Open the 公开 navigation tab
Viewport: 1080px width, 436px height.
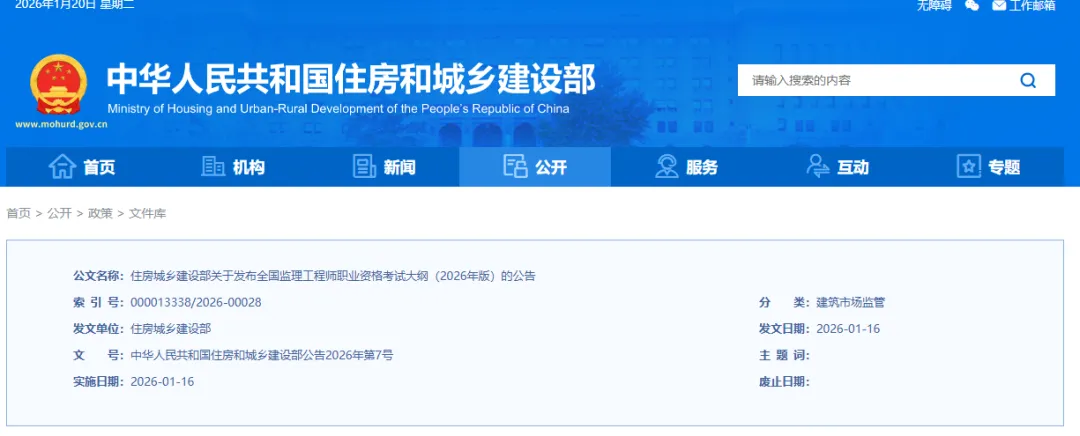(x=535, y=167)
